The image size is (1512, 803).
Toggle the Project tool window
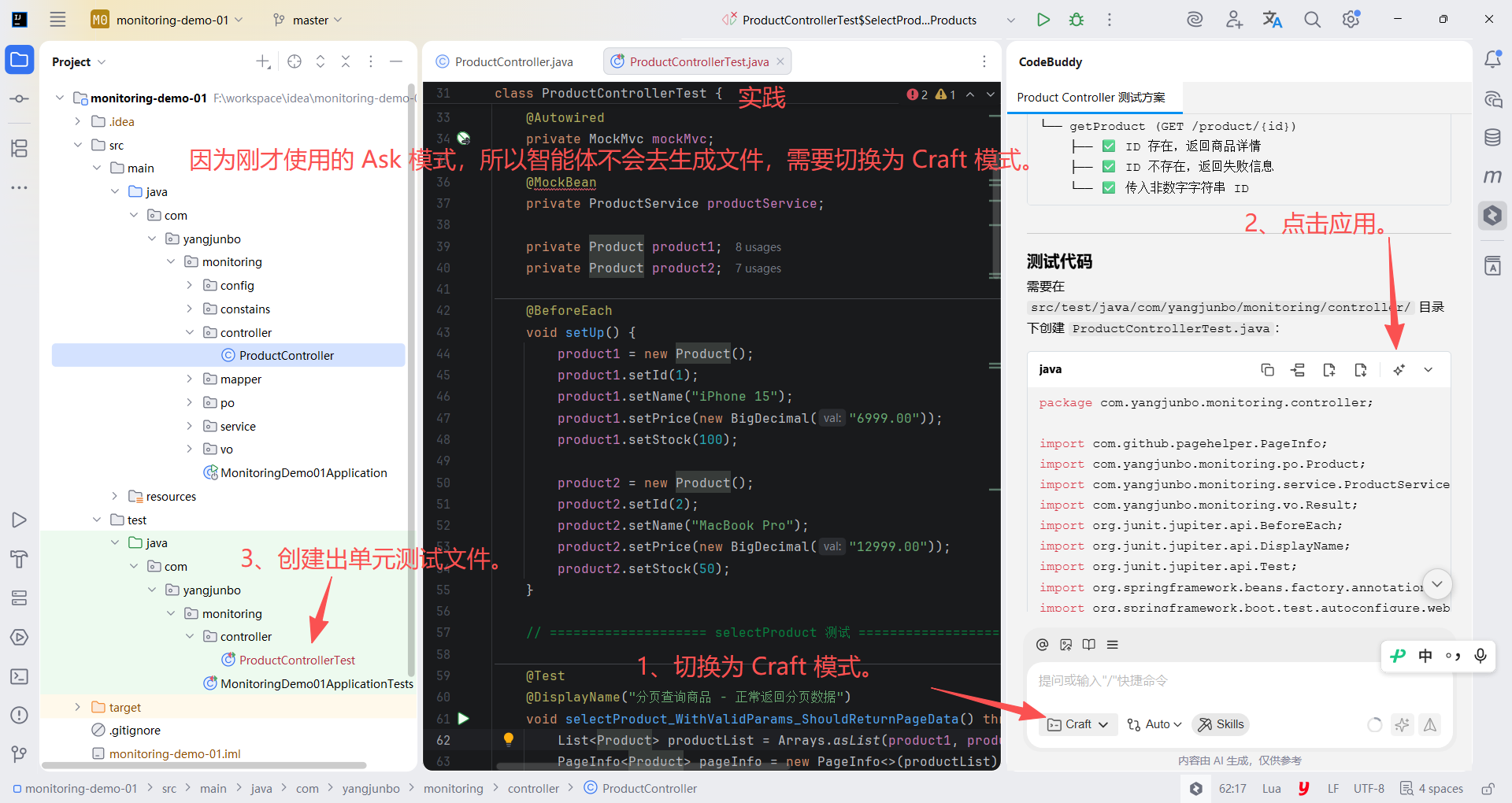(x=20, y=60)
